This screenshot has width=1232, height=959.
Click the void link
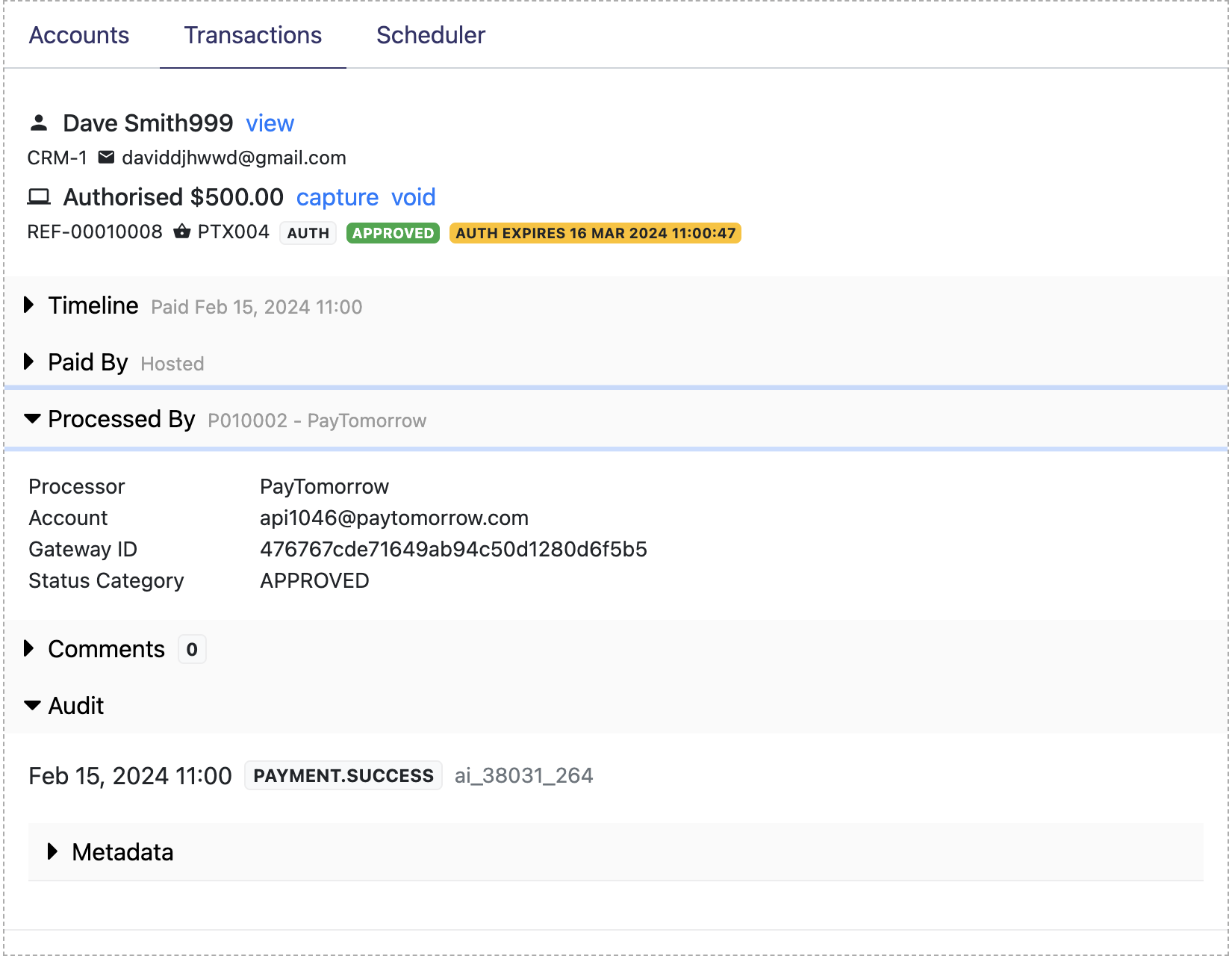(414, 197)
